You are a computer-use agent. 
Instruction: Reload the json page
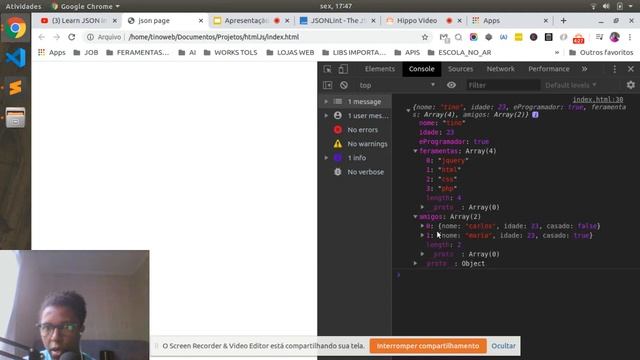[x=72, y=37]
